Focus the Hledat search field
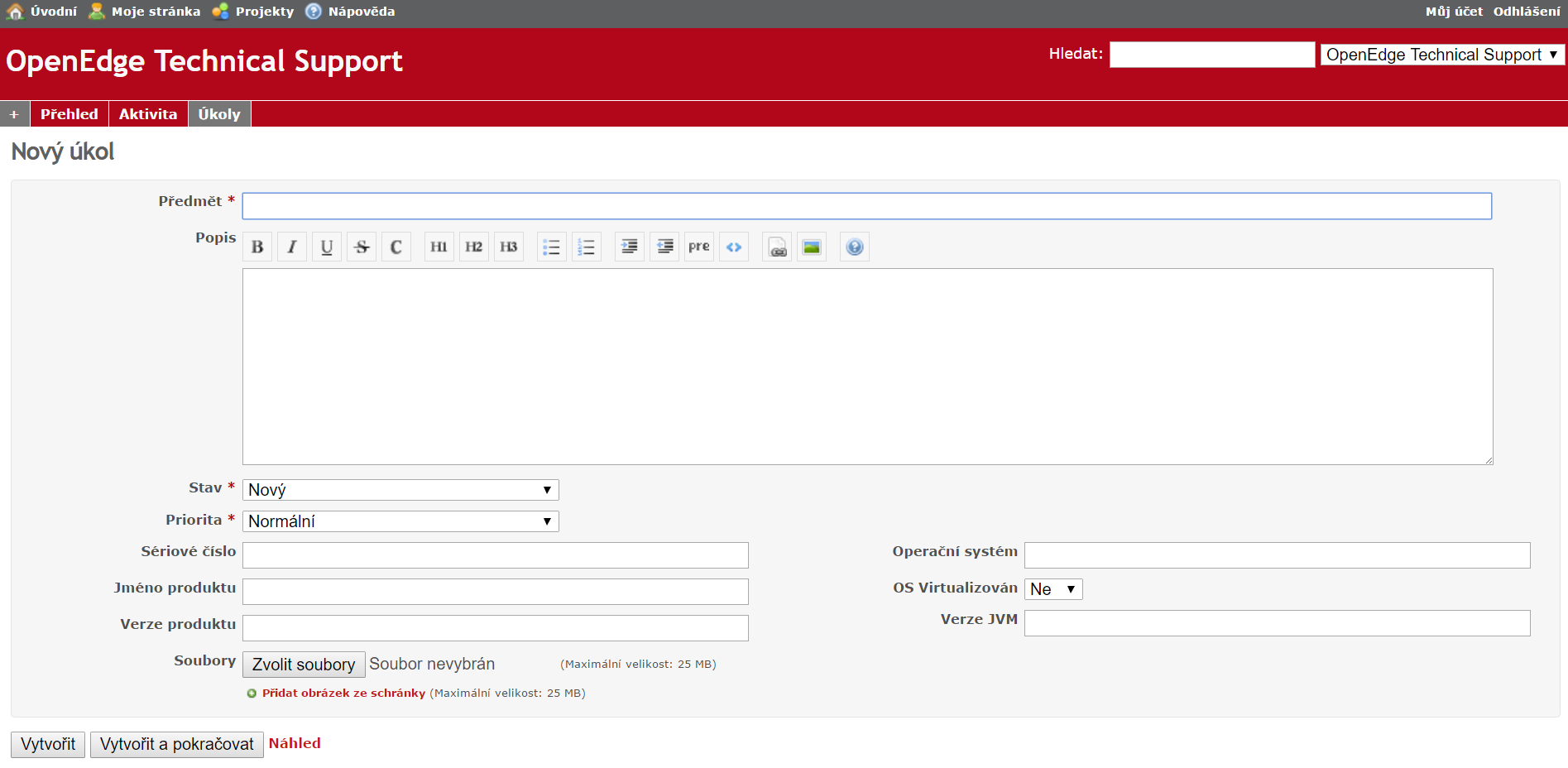Image resolution: width=1568 pixels, height=768 pixels. [1212, 55]
